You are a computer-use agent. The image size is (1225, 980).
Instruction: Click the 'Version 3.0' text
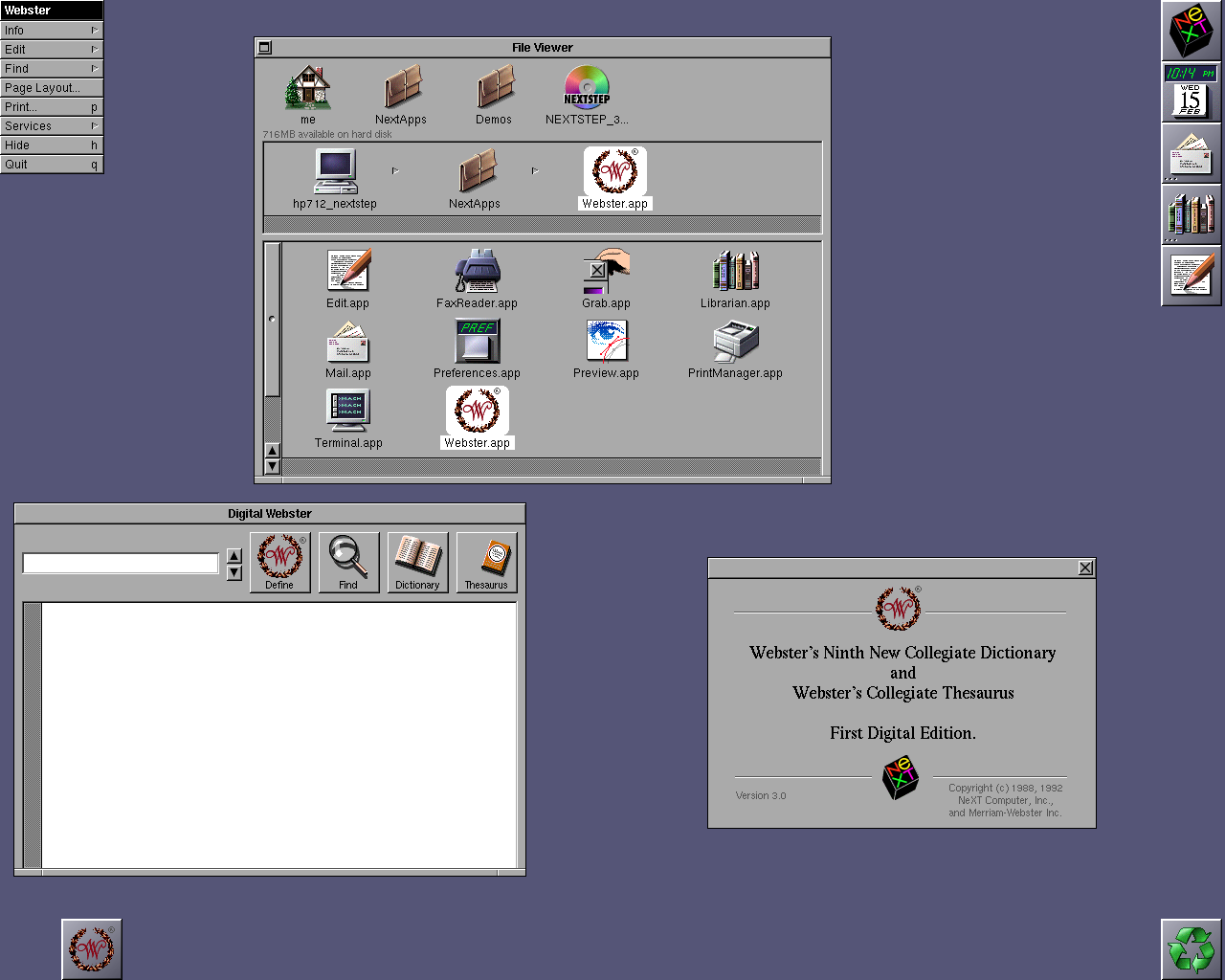pos(761,795)
